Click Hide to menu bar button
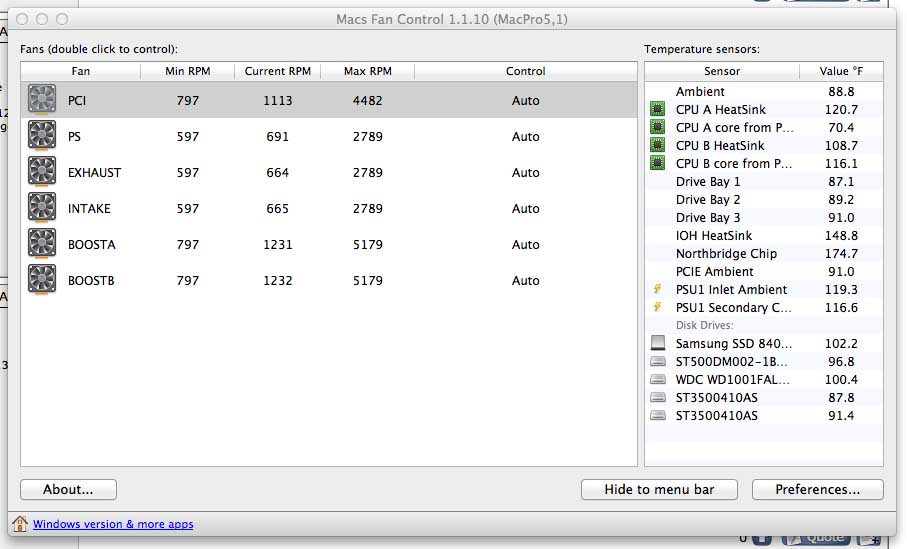The width and height of the screenshot is (907, 549). click(659, 489)
